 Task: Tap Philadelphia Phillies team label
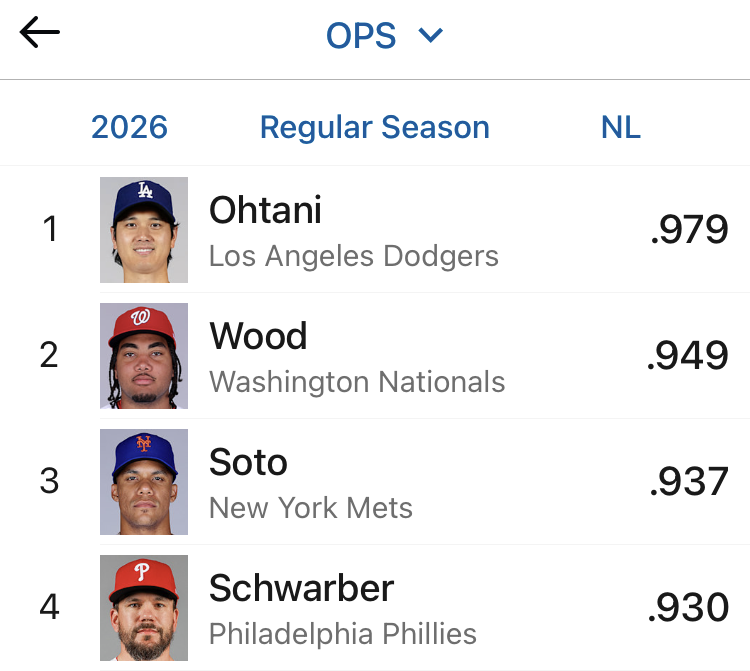pos(343,634)
